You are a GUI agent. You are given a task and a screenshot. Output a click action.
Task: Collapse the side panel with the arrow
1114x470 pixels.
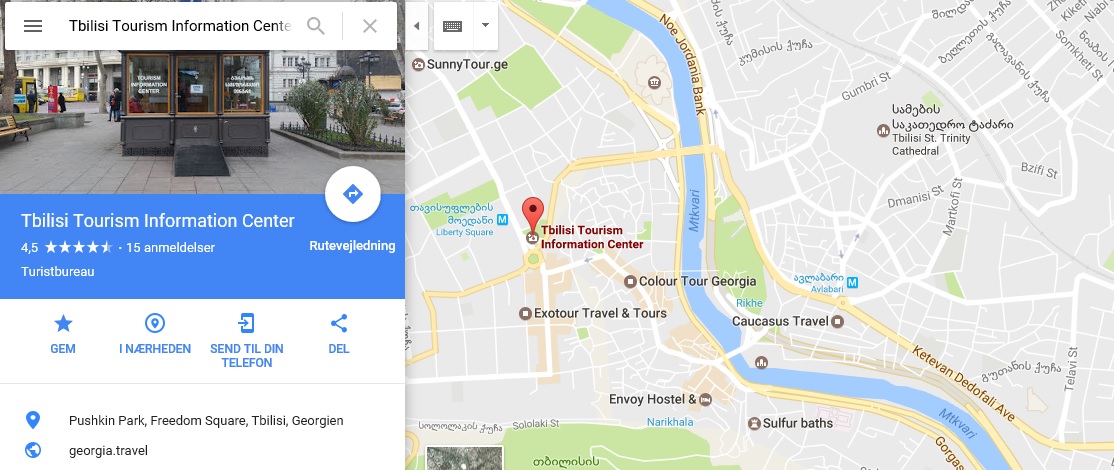tap(416, 26)
